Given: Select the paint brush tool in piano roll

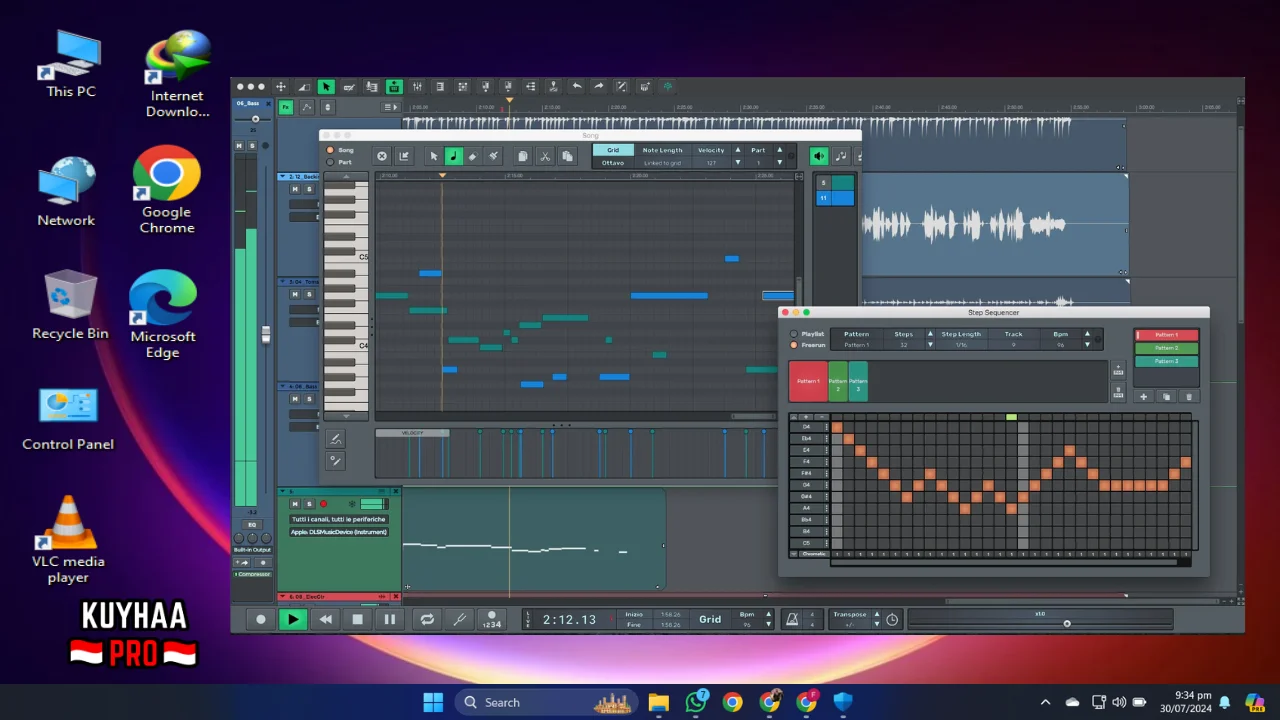Looking at the screenshot, I should pyautogui.click(x=493, y=156).
